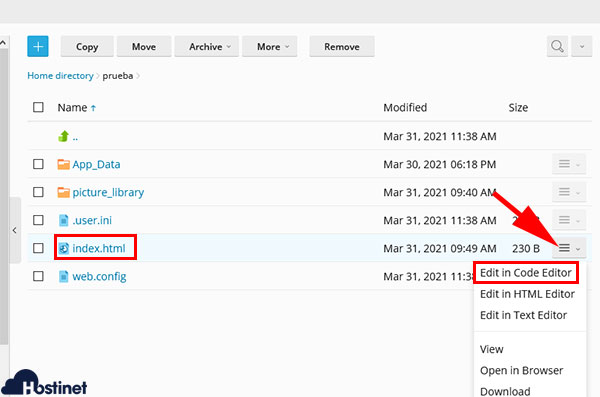600x397 pixels.
Task: Click the blue plus add button
Action: point(38,47)
